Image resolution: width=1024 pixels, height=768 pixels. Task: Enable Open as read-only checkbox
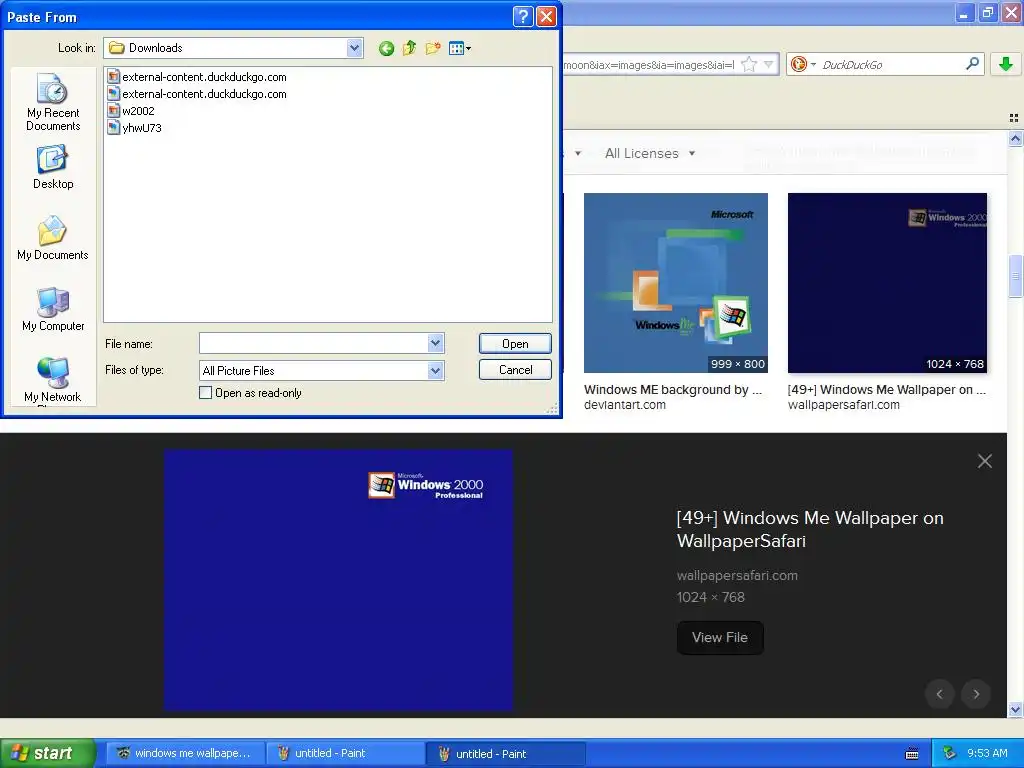206,392
